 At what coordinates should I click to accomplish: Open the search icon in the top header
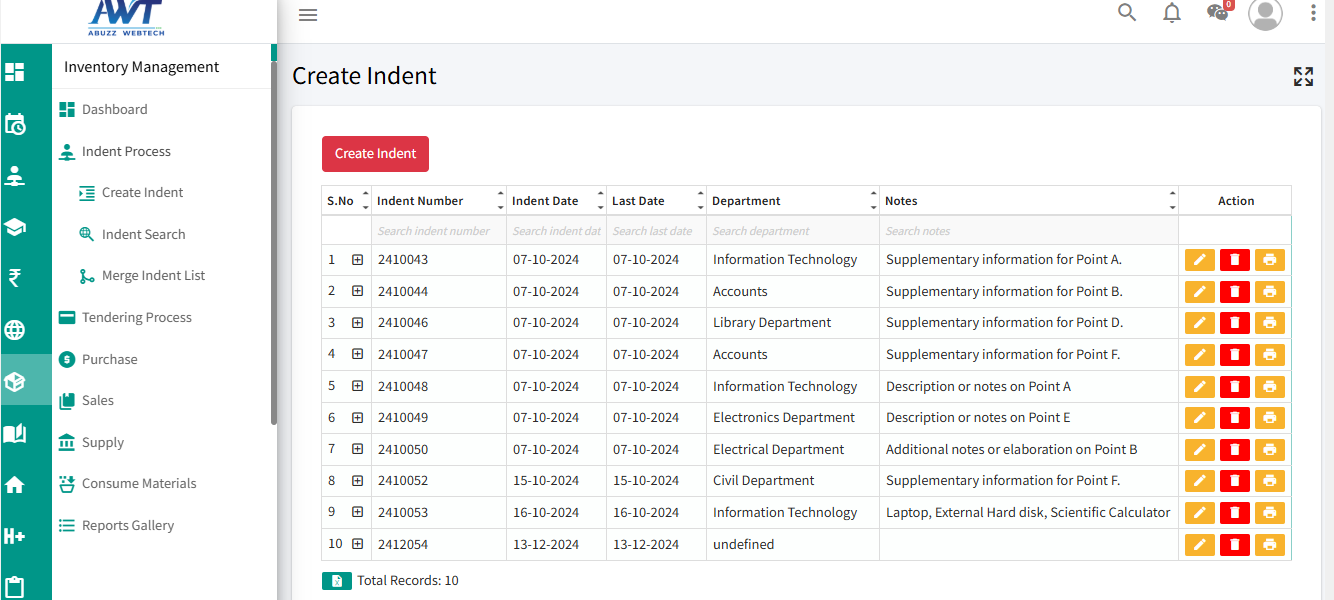pos(1127,13)
